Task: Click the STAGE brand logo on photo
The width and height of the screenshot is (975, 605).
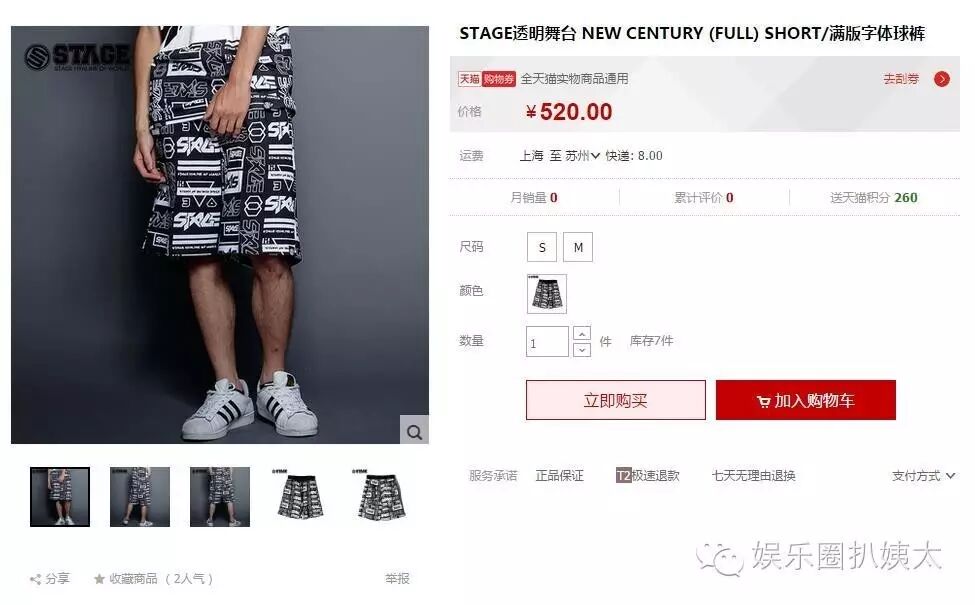Action: pos(78,57)
